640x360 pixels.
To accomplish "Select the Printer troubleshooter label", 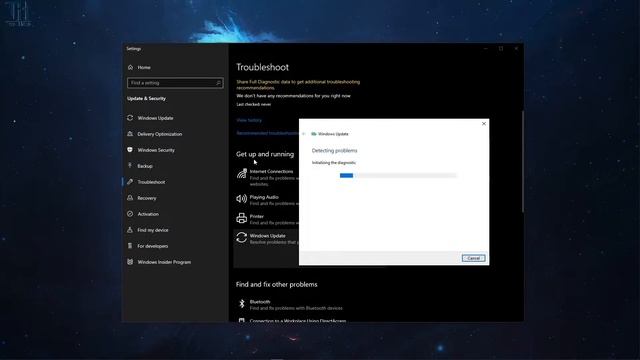I will pyautogui.click(x=257, y=216).
